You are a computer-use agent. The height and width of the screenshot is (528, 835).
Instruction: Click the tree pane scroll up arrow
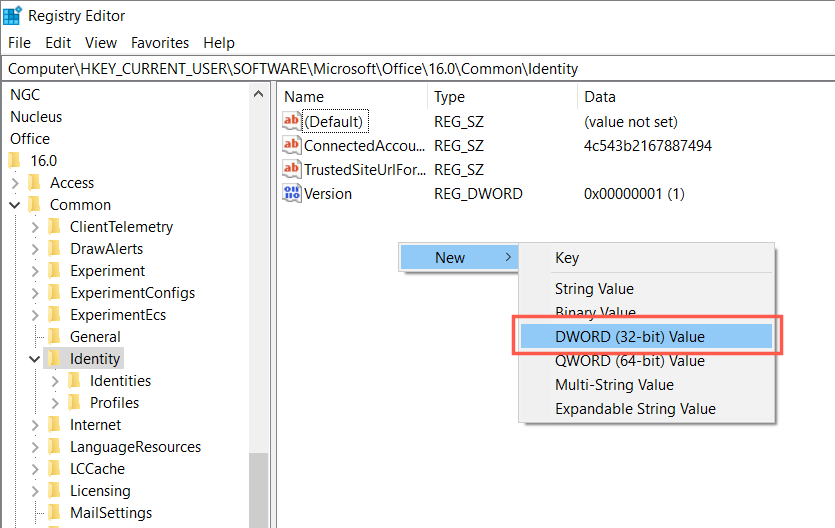pyautogui.click(x=259, y=94)
